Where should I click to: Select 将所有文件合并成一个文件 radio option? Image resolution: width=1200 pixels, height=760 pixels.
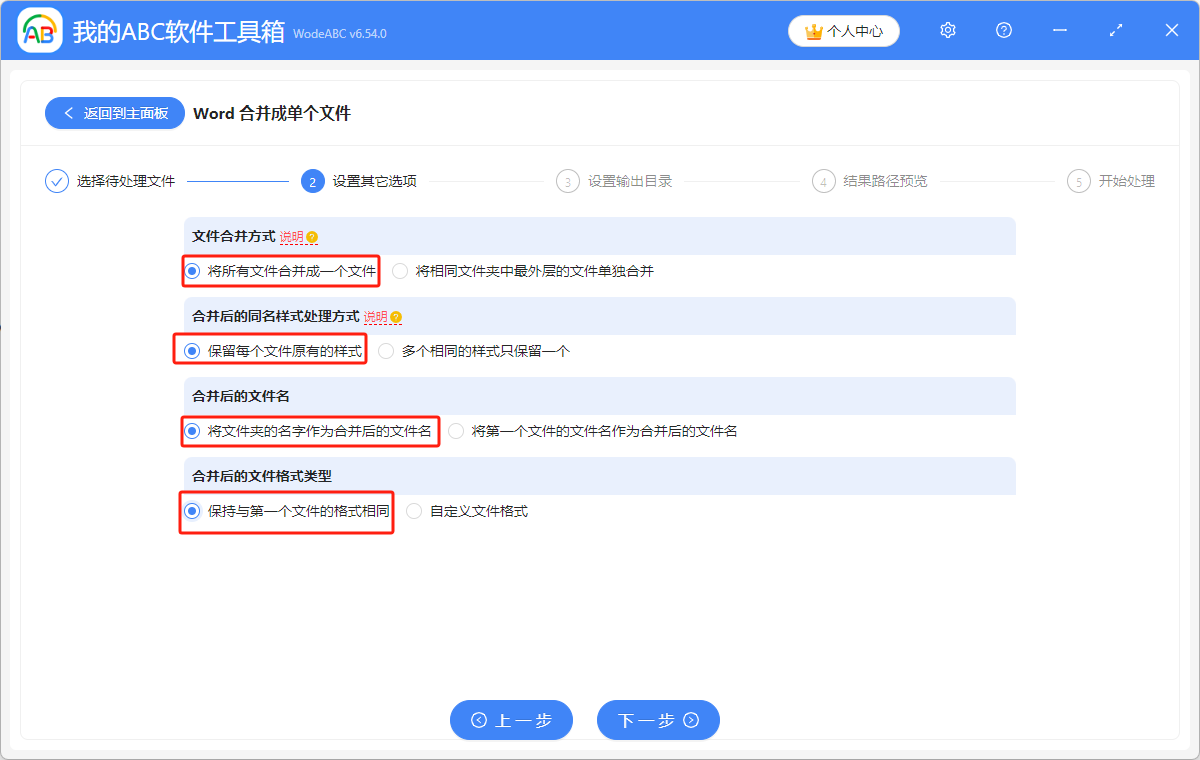coord(193,271)
